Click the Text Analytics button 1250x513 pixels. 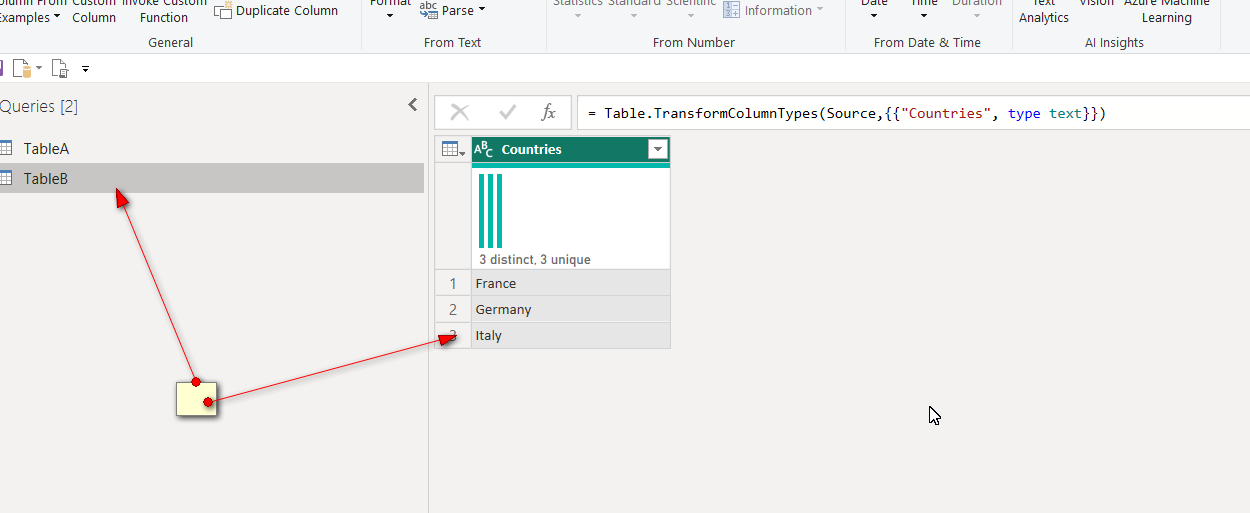[1044, 12]
